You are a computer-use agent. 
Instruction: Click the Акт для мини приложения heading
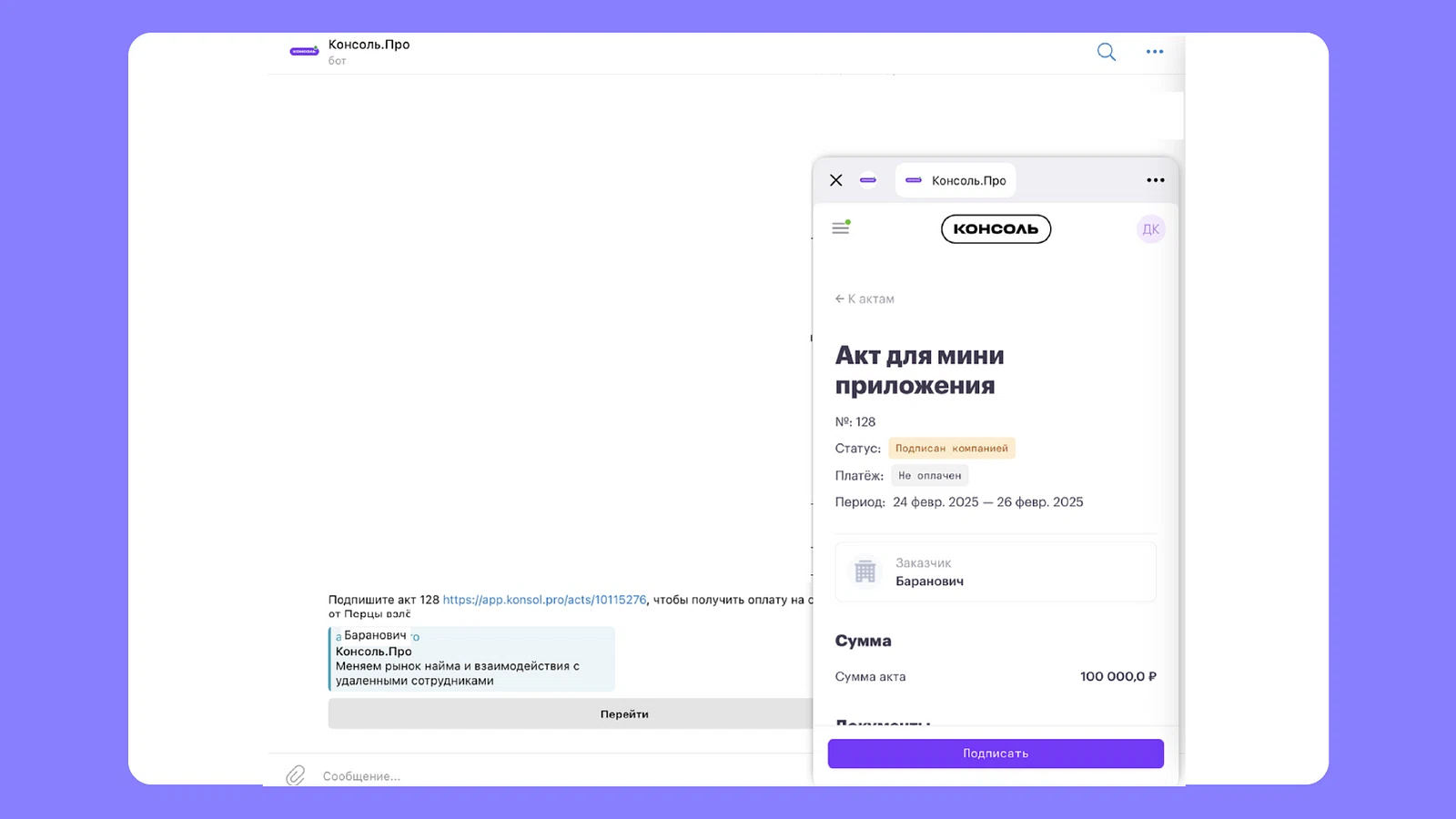[x=920, y=370]
